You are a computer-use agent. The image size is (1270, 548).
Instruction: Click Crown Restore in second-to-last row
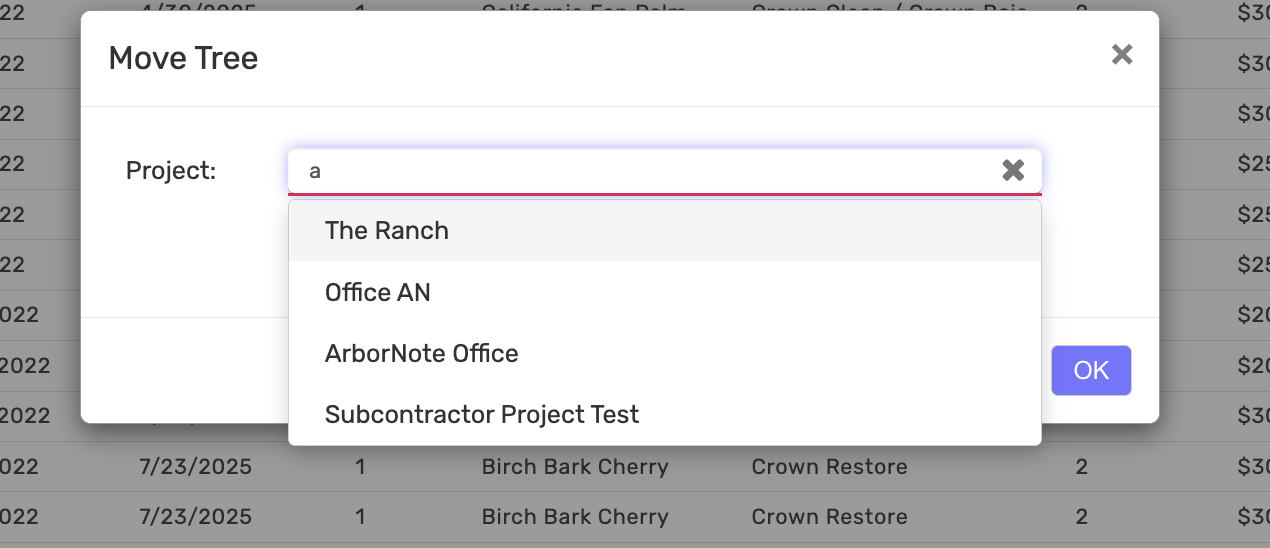click(x=829, y=467)
